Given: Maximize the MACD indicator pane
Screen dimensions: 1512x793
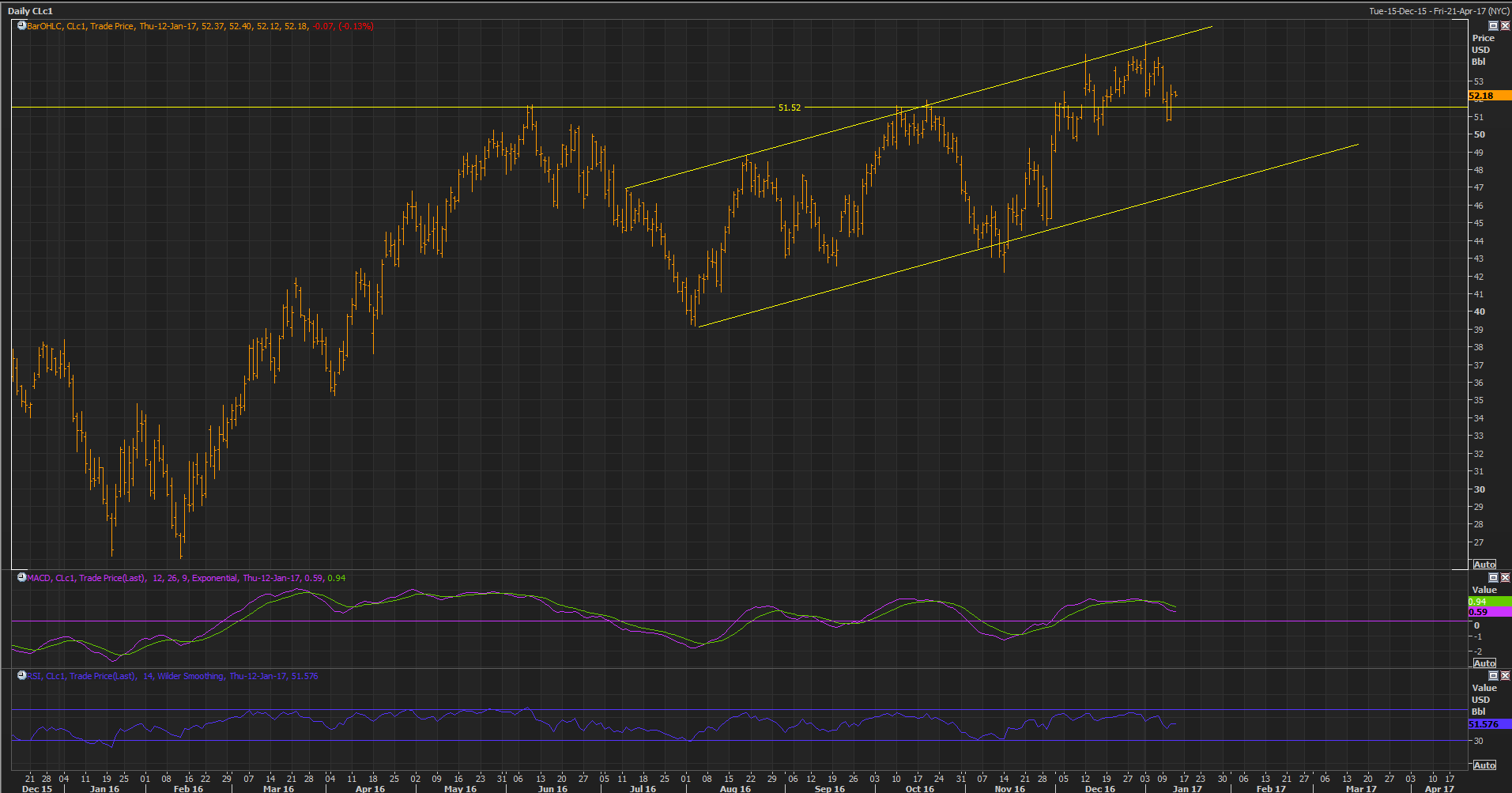Looking at the screenshot, I should coord(1493,578).
